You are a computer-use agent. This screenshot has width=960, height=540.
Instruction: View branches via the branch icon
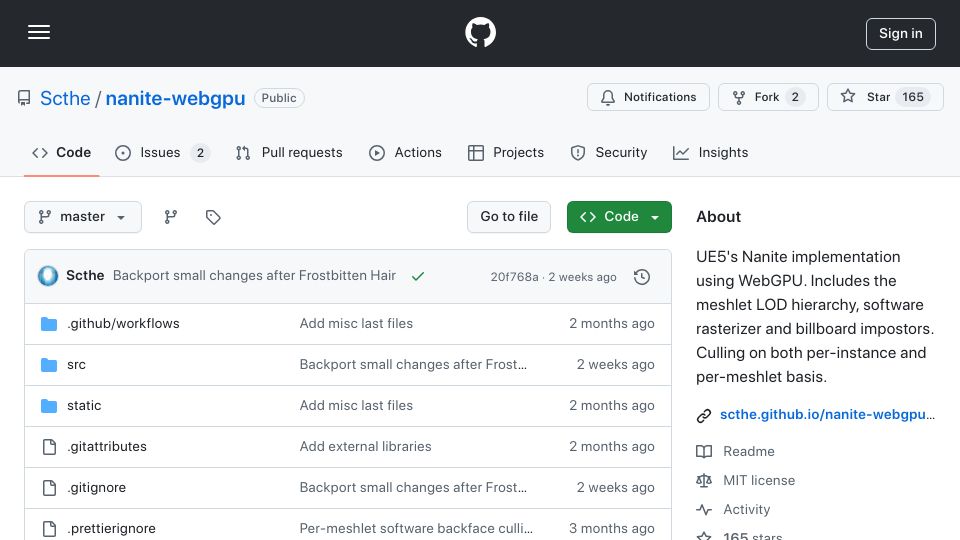coord(171,217)
